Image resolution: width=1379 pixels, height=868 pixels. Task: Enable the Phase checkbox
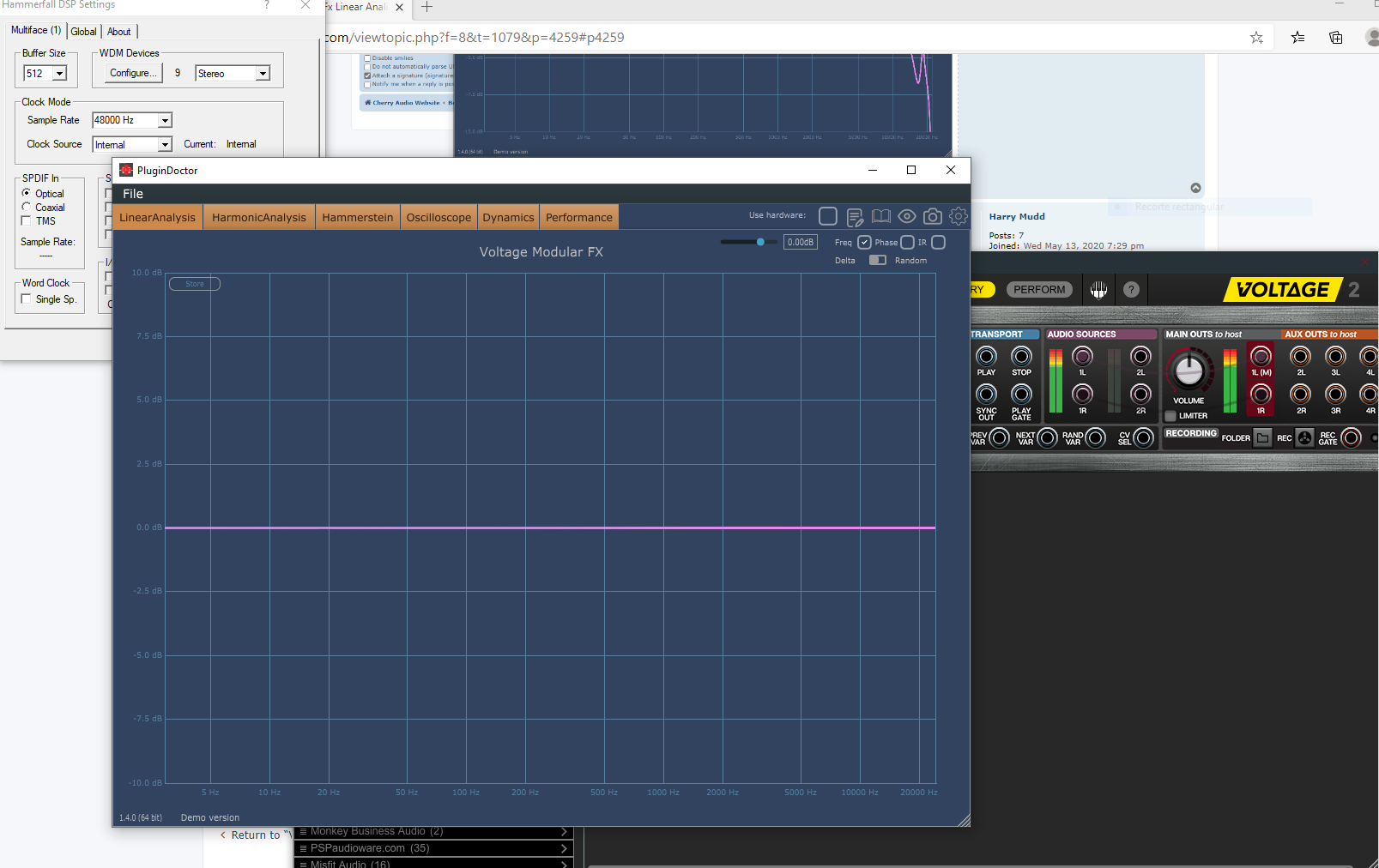pyautogui.click(x=907, y=243)
